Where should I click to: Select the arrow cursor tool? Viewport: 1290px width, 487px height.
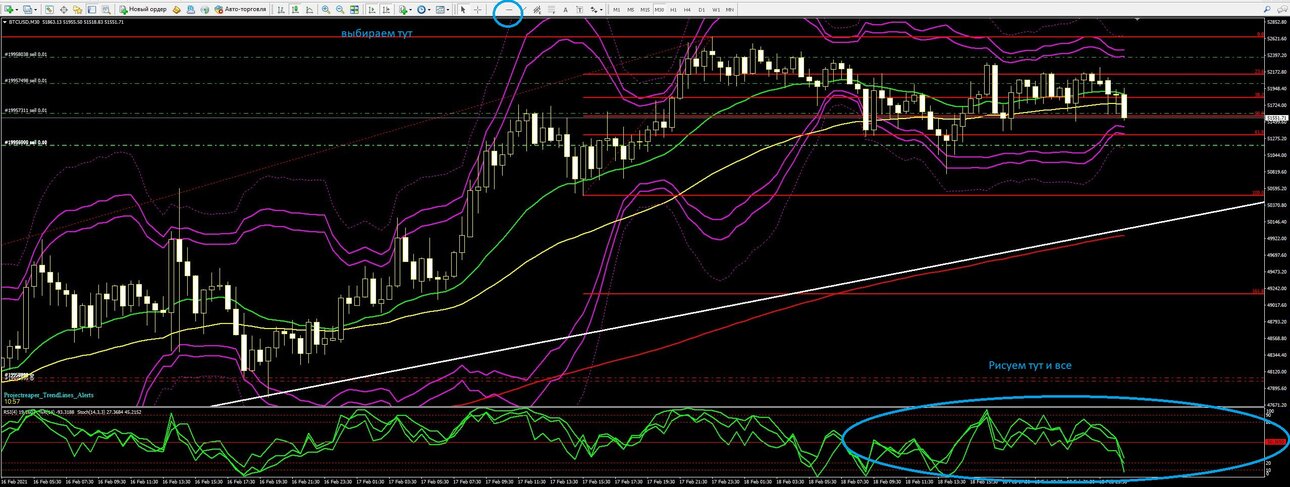click(x=463, y=9)
